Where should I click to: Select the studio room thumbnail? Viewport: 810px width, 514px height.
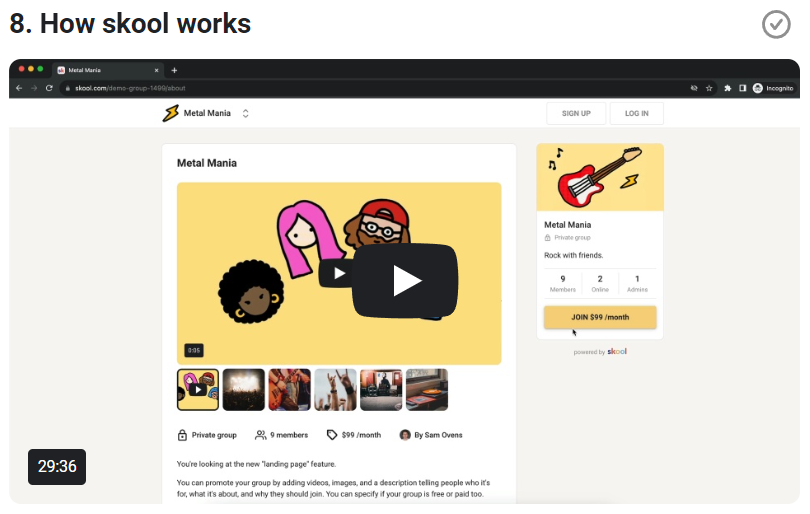[x=381, y=390]
